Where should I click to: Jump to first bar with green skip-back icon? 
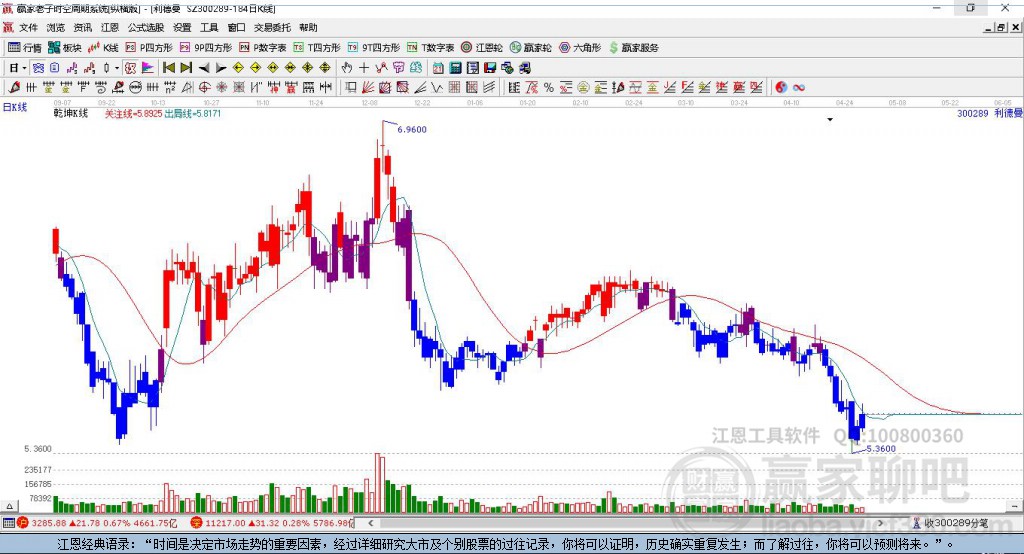[168, 68]
